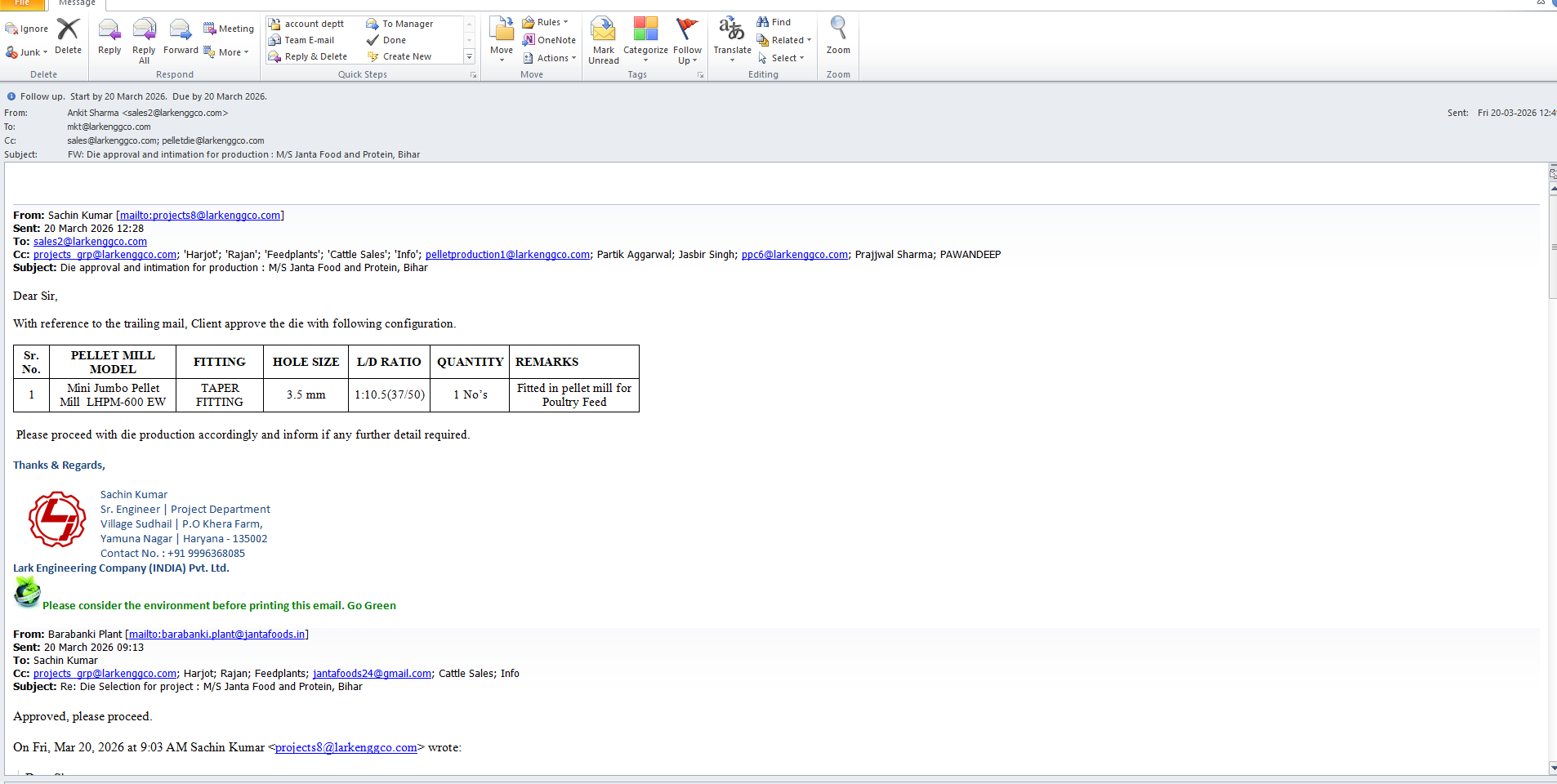Expand the Quick Steps gallery

coord(469,57)
